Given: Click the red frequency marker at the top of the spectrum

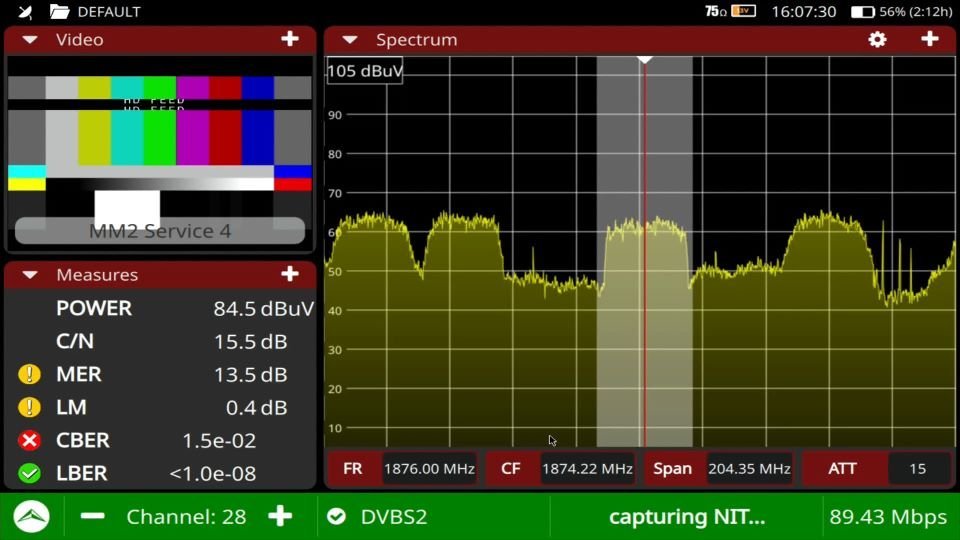Looking at the screenshot, I should (645, 61).
